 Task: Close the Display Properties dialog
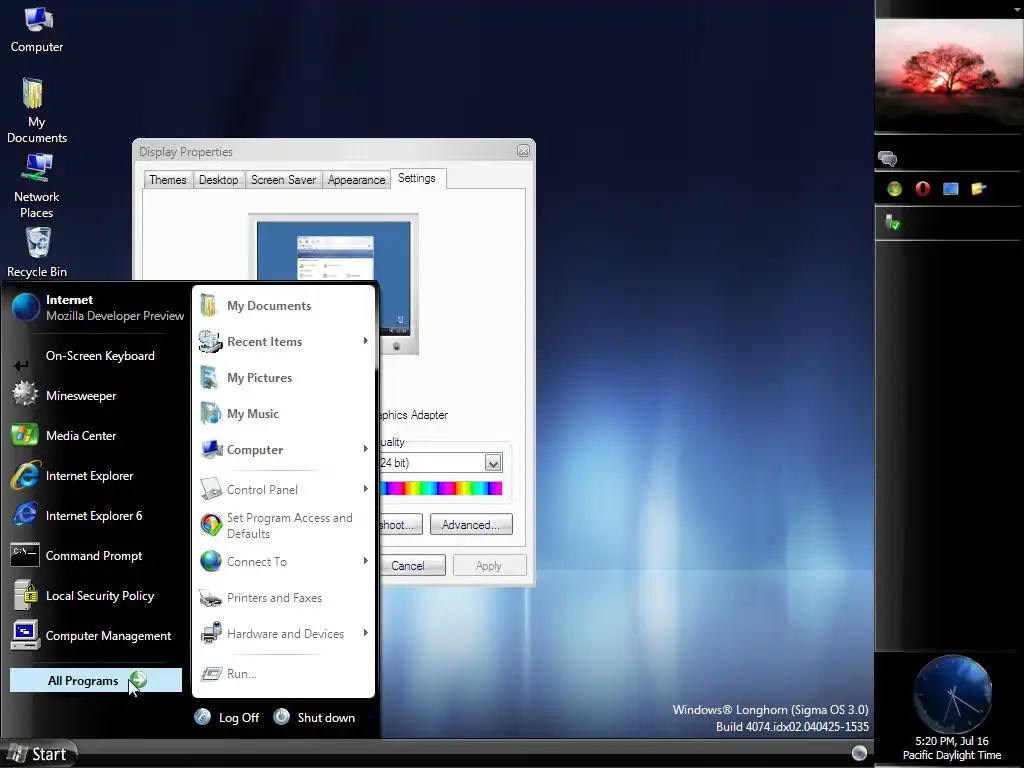(x=523, y=151)
